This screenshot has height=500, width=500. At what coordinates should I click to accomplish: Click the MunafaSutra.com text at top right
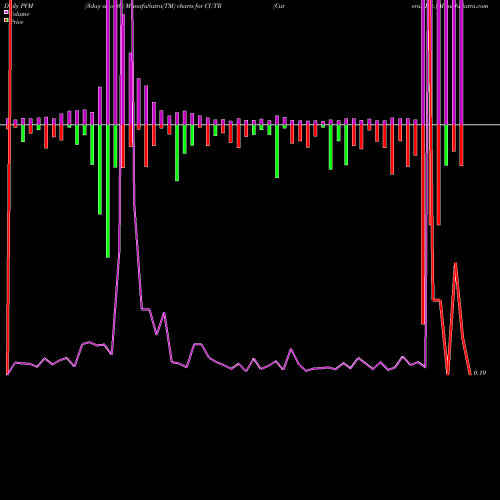(x=463, y=6)
